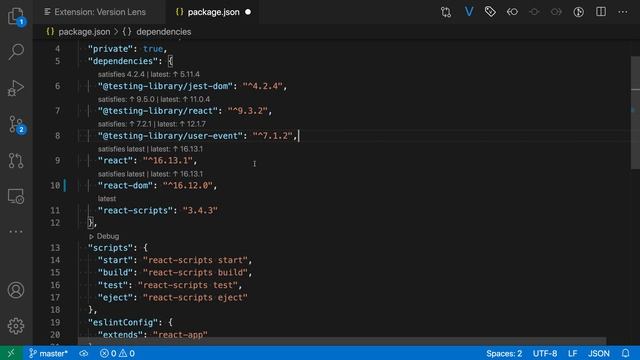Screen dimensions: 640x360
Task: Click the latest lens above react-scripts
Action: click(107, 199)
